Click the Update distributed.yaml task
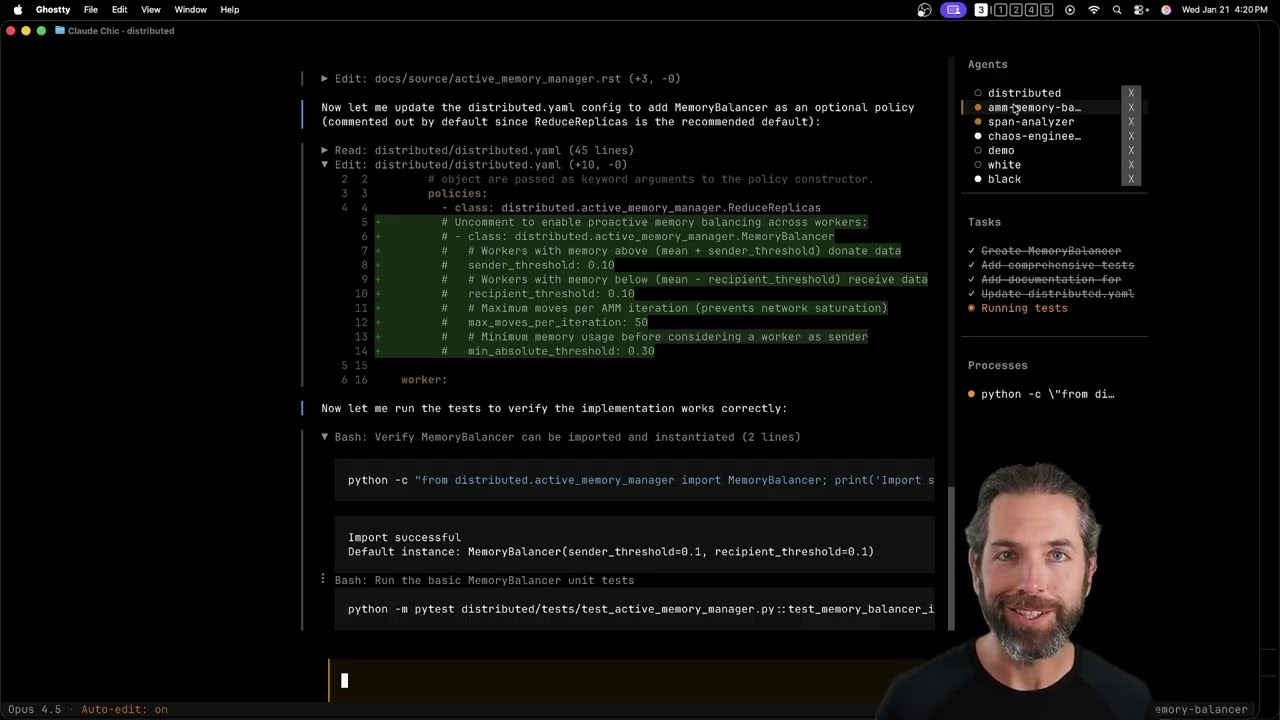 [1057, 294]
